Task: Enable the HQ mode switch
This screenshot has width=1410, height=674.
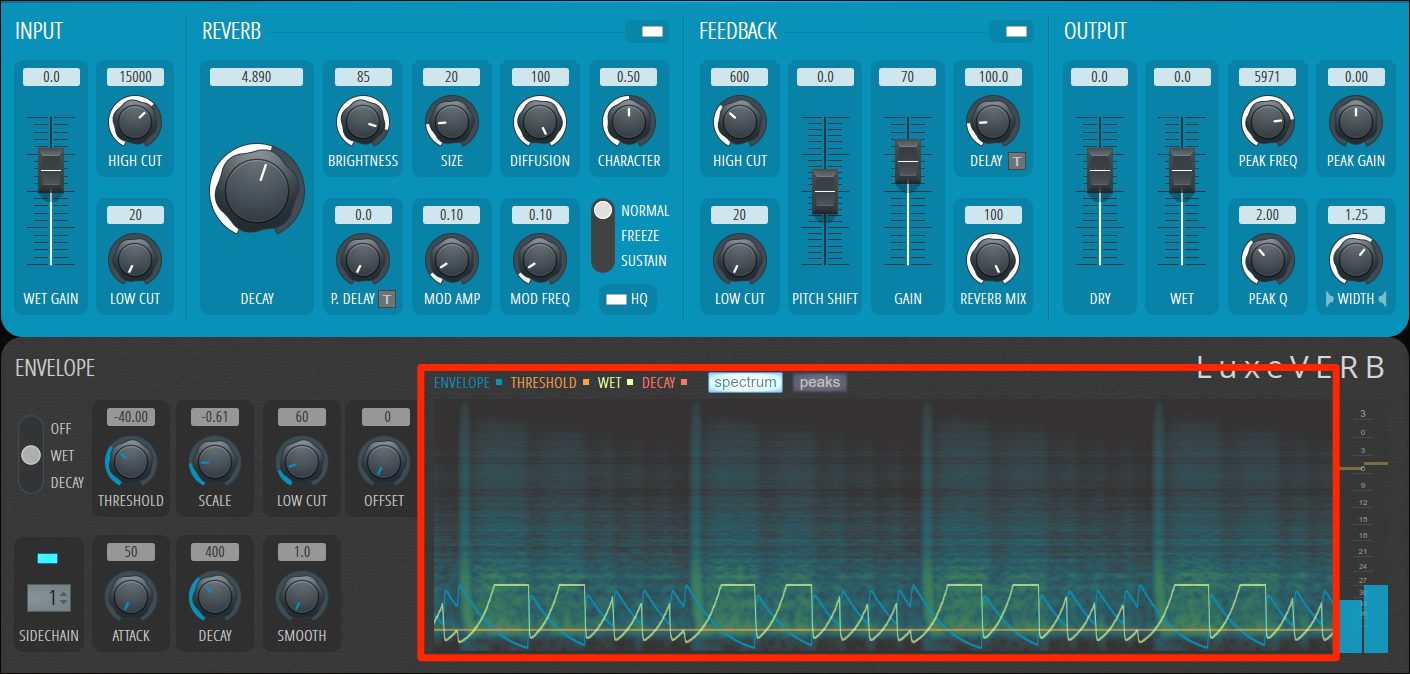Action: click(616, 299)
